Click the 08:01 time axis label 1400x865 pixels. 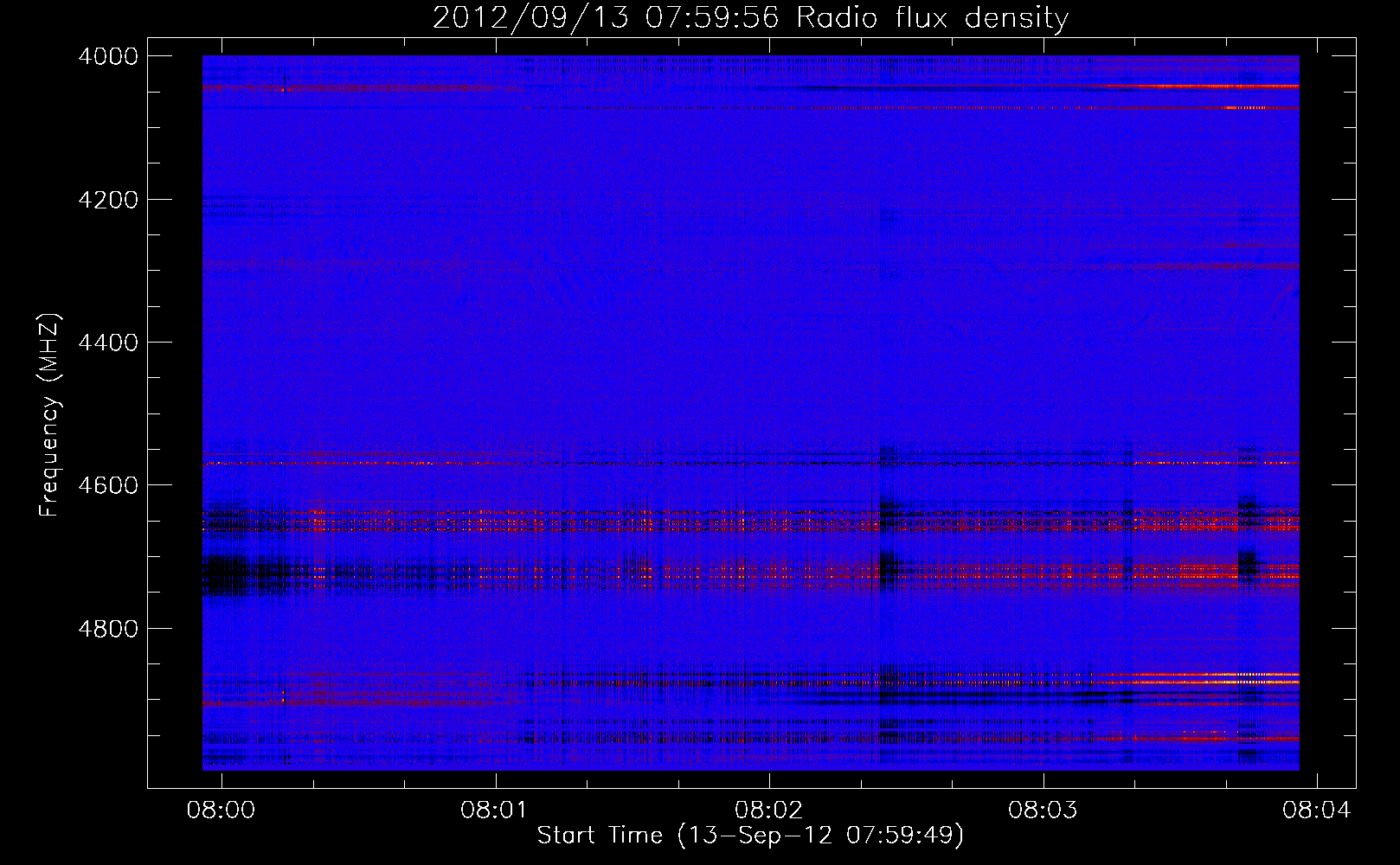coord(495,810)
